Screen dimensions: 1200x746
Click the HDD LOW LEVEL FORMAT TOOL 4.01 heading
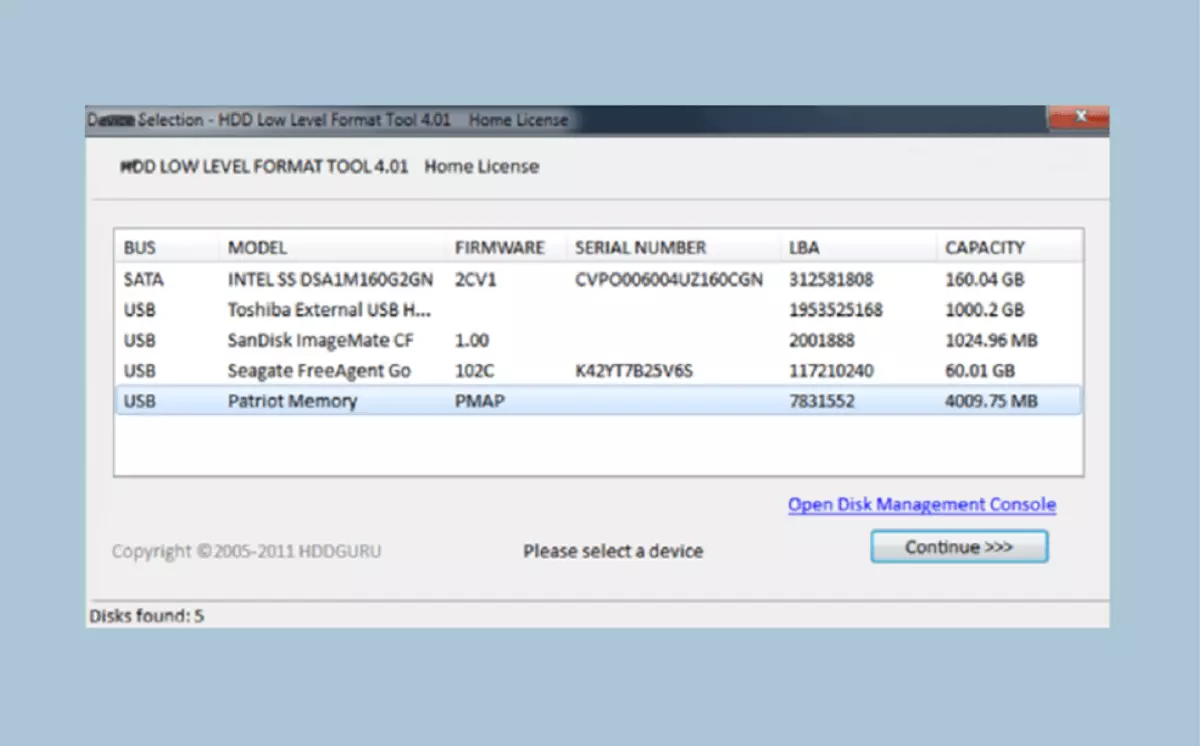pyautogui.click(x=265, y=167)
